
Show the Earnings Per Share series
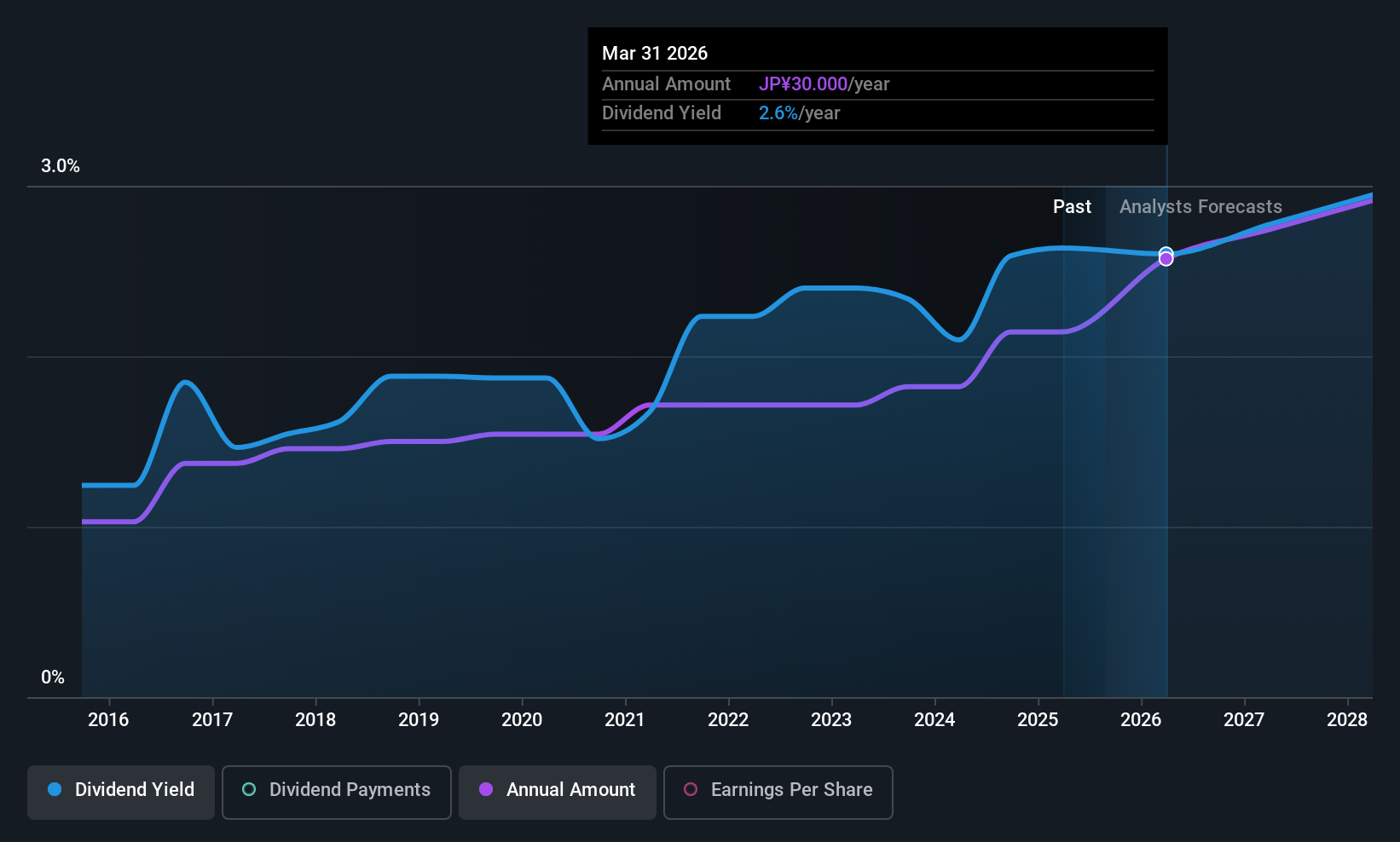click(x=778, y=792)
